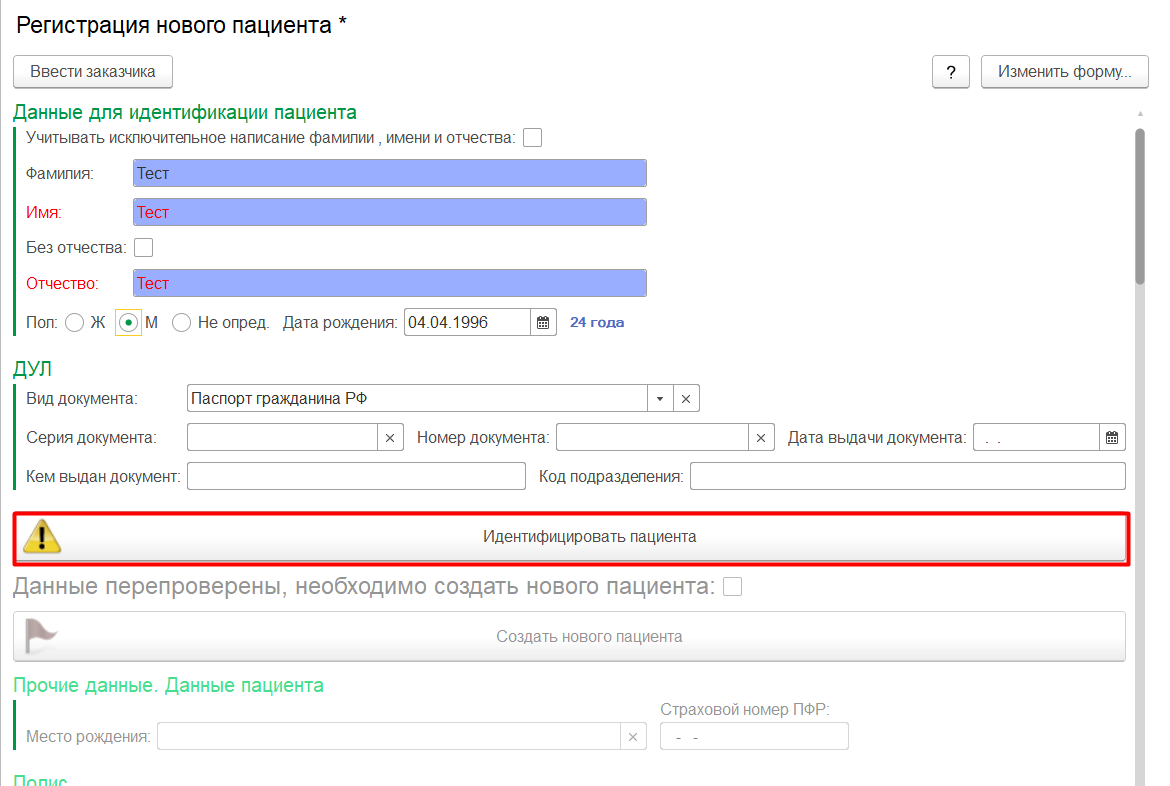Screen dimensions: 1170x786
Task: Tick the 'Без отчества' checkbox
Action: coord(144,247)
